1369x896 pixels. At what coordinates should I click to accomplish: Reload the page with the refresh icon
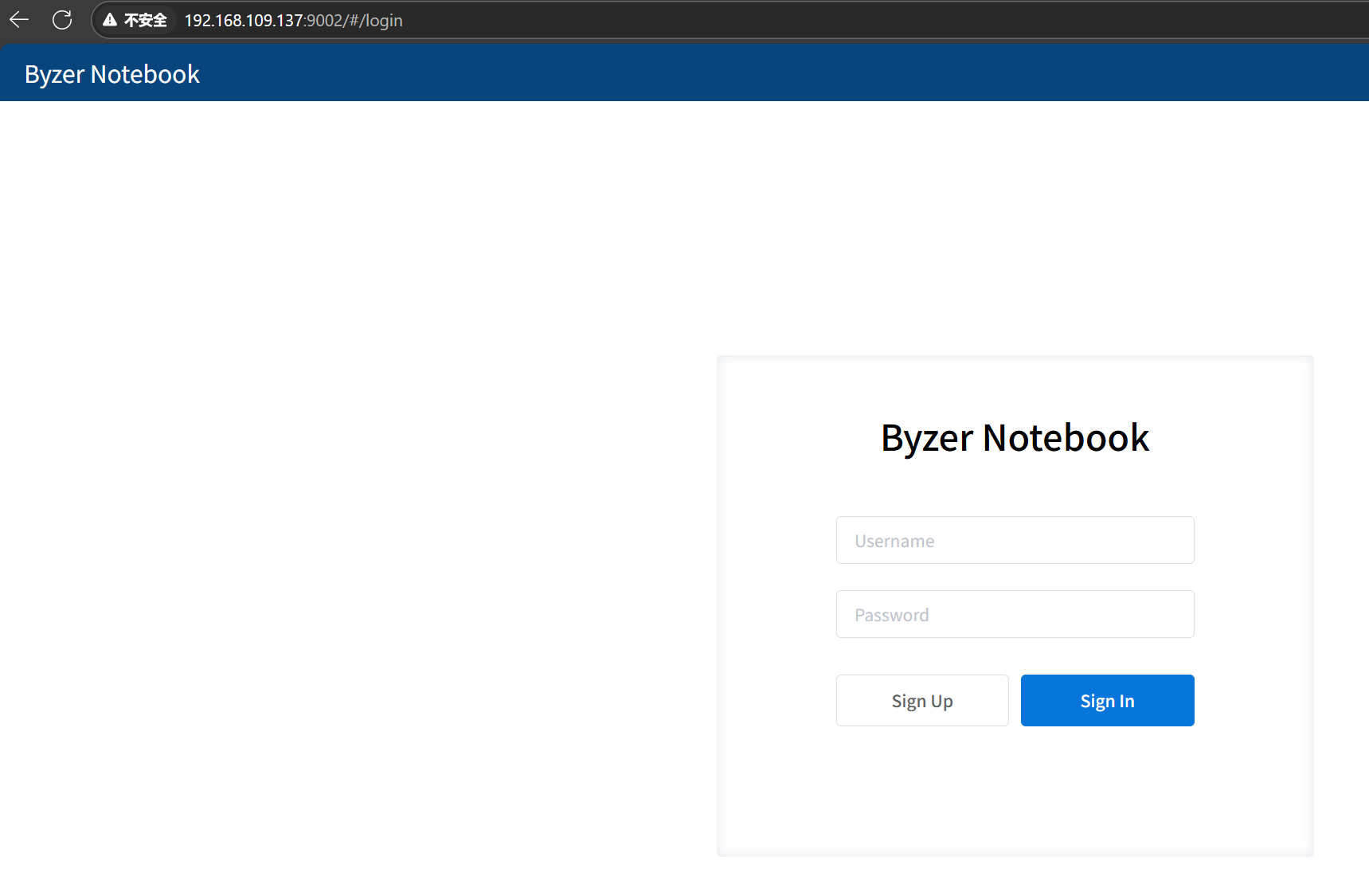pyautogui.click(x=62, y=20)
